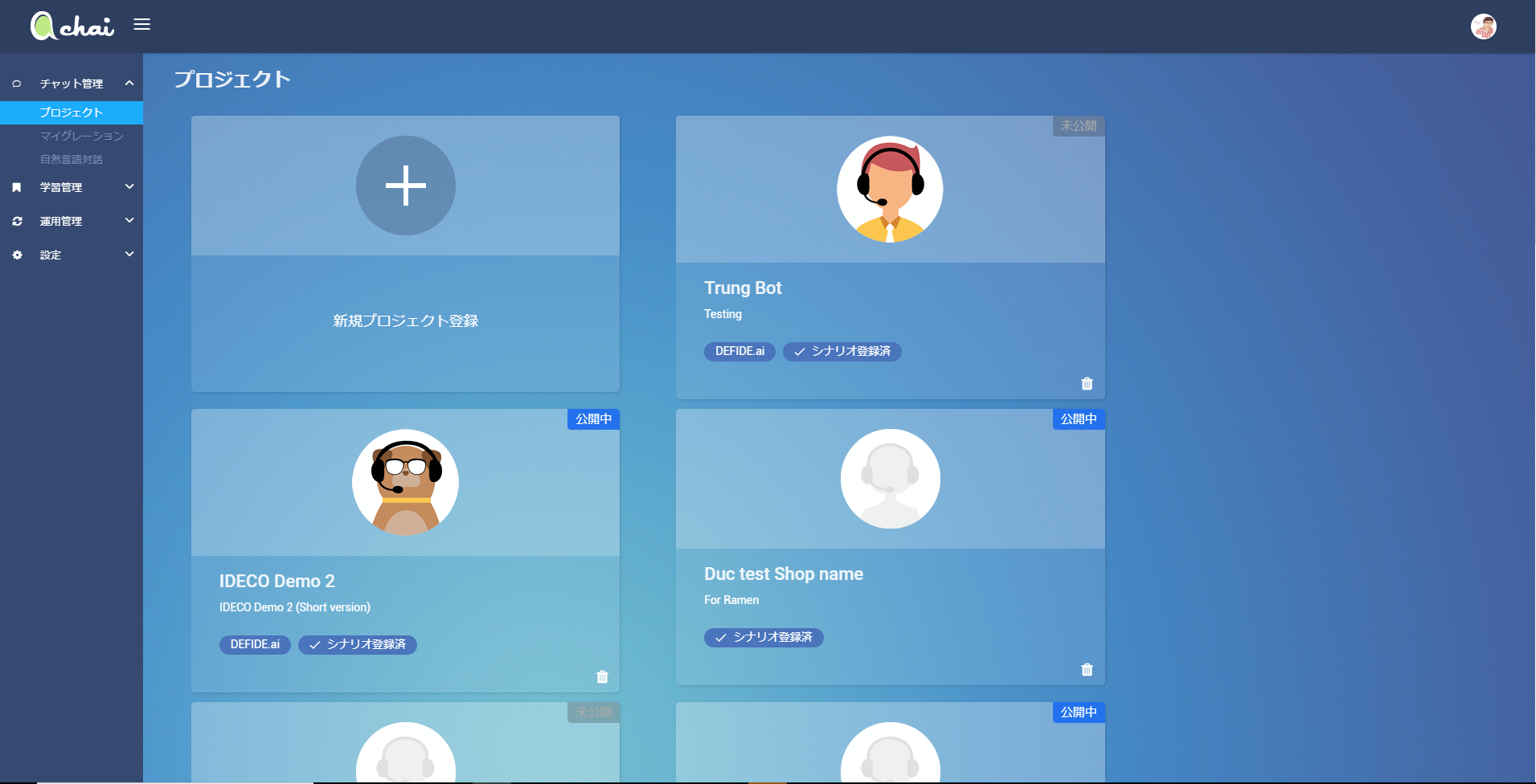The width and height of the screenshot is (1536, 784).
Task: Delete IDECO Demo 2 via trash icon
Action: [x=602, y=677]
